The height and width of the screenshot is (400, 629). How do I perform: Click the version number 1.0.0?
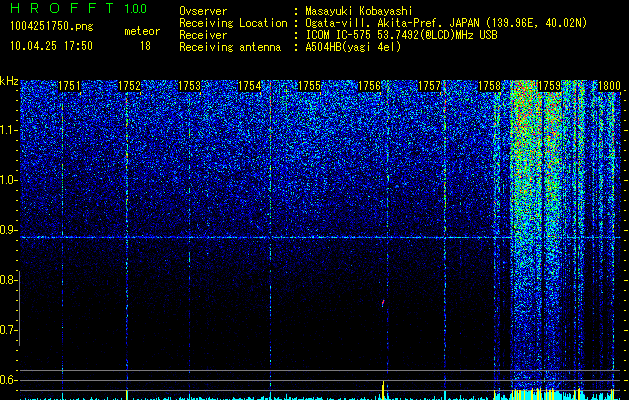pos(135,9)
